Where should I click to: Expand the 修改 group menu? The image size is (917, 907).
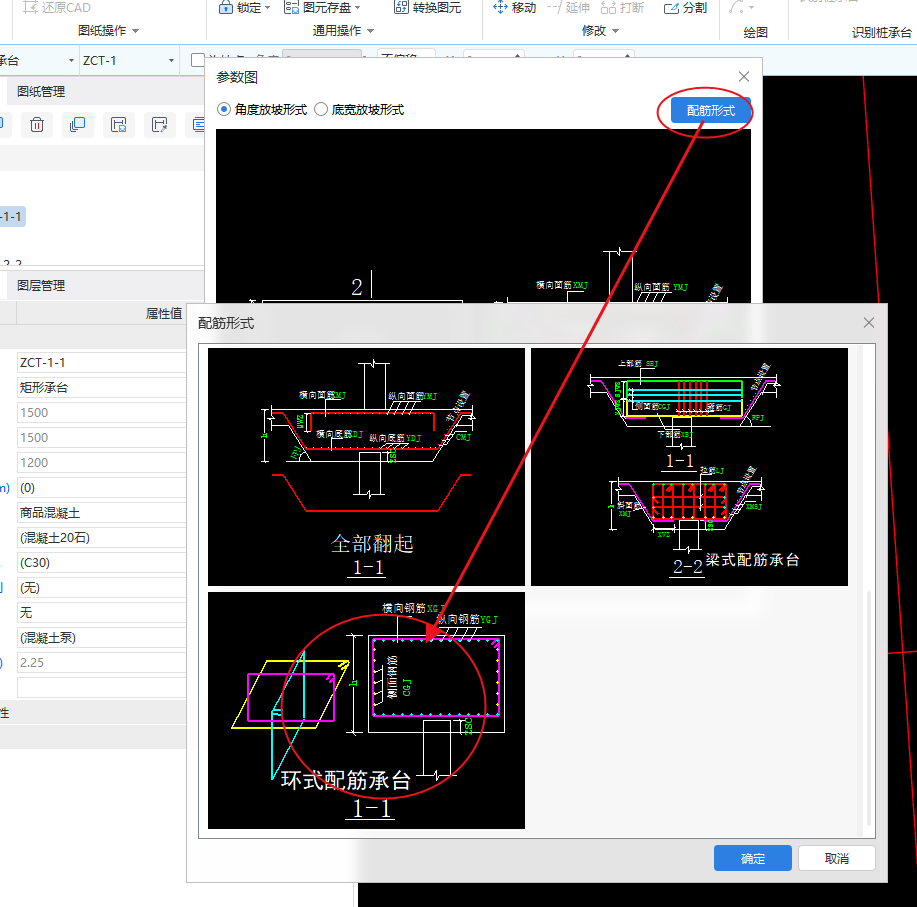pos(600,30)
